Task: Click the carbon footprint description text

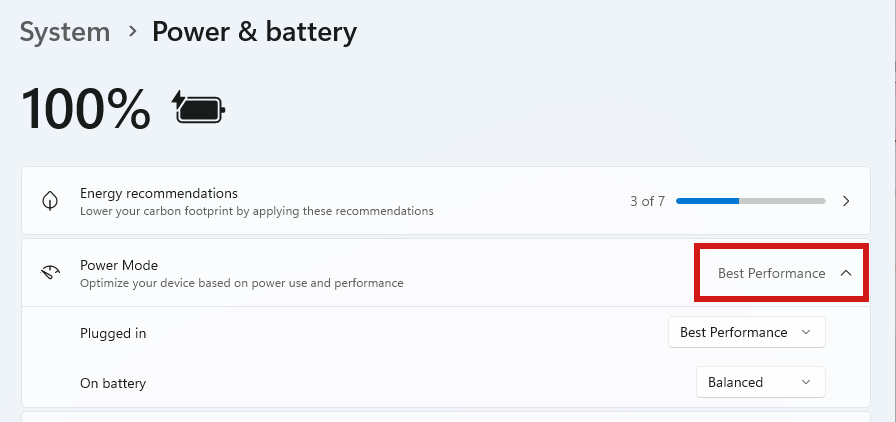Action: tap(257, 211)
